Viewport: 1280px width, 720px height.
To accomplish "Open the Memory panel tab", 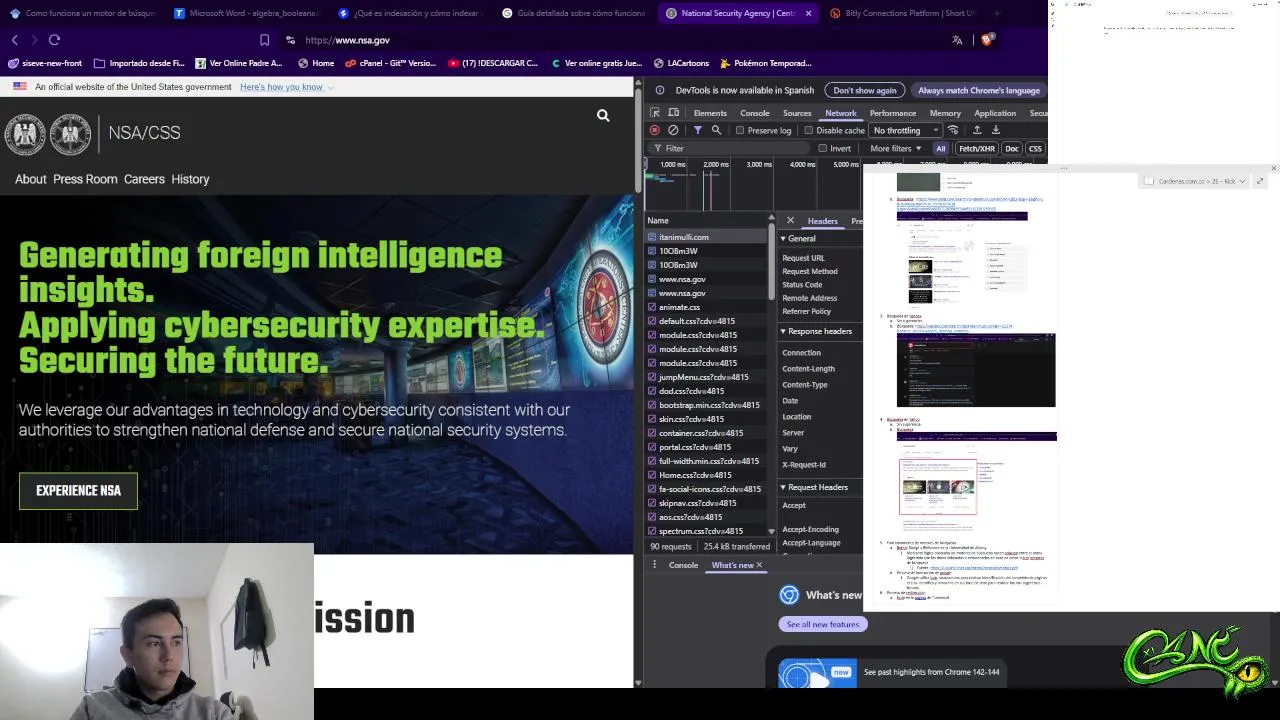I will pos(945,113).
